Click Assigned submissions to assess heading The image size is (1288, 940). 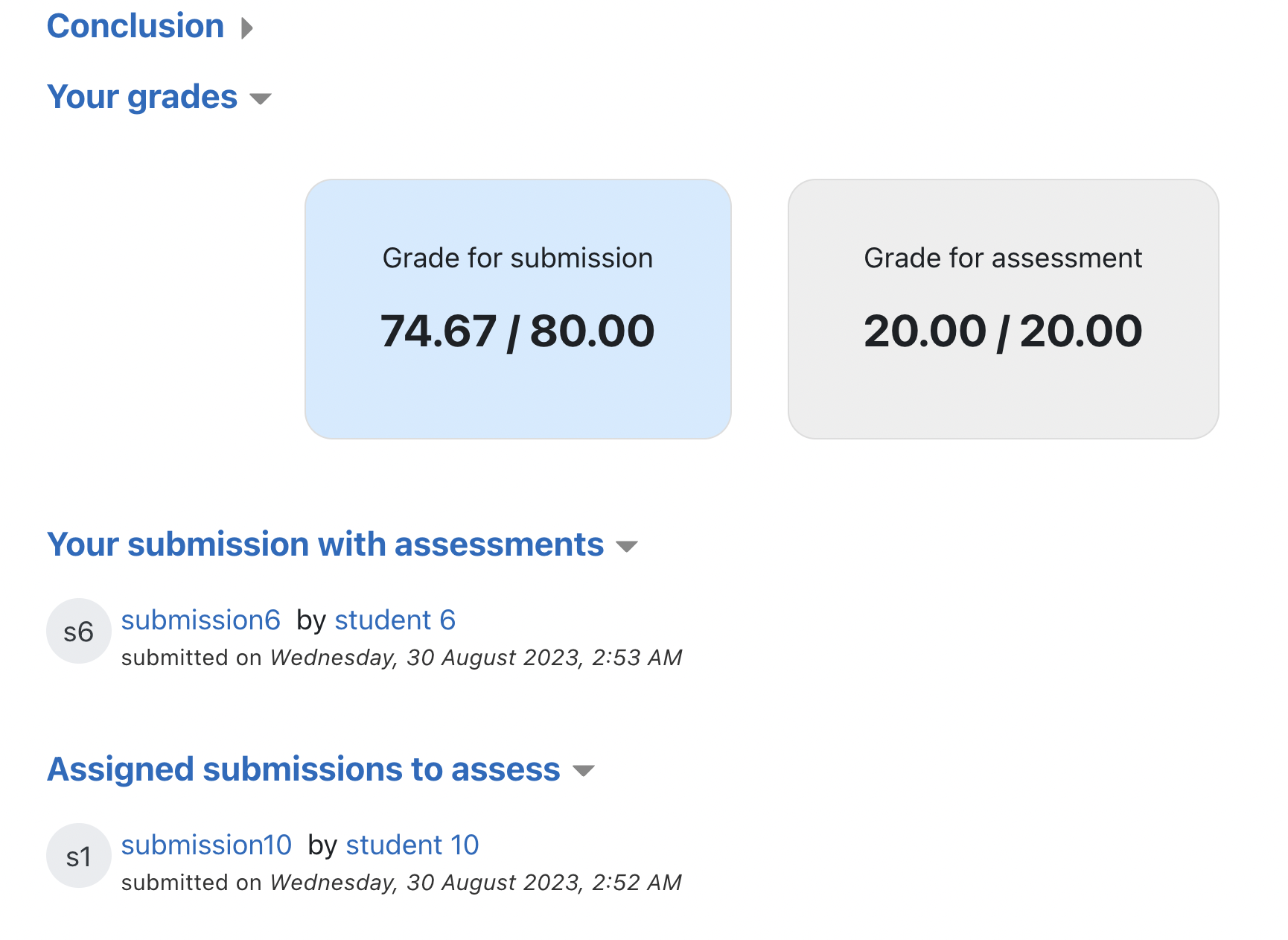pos(304,769)
